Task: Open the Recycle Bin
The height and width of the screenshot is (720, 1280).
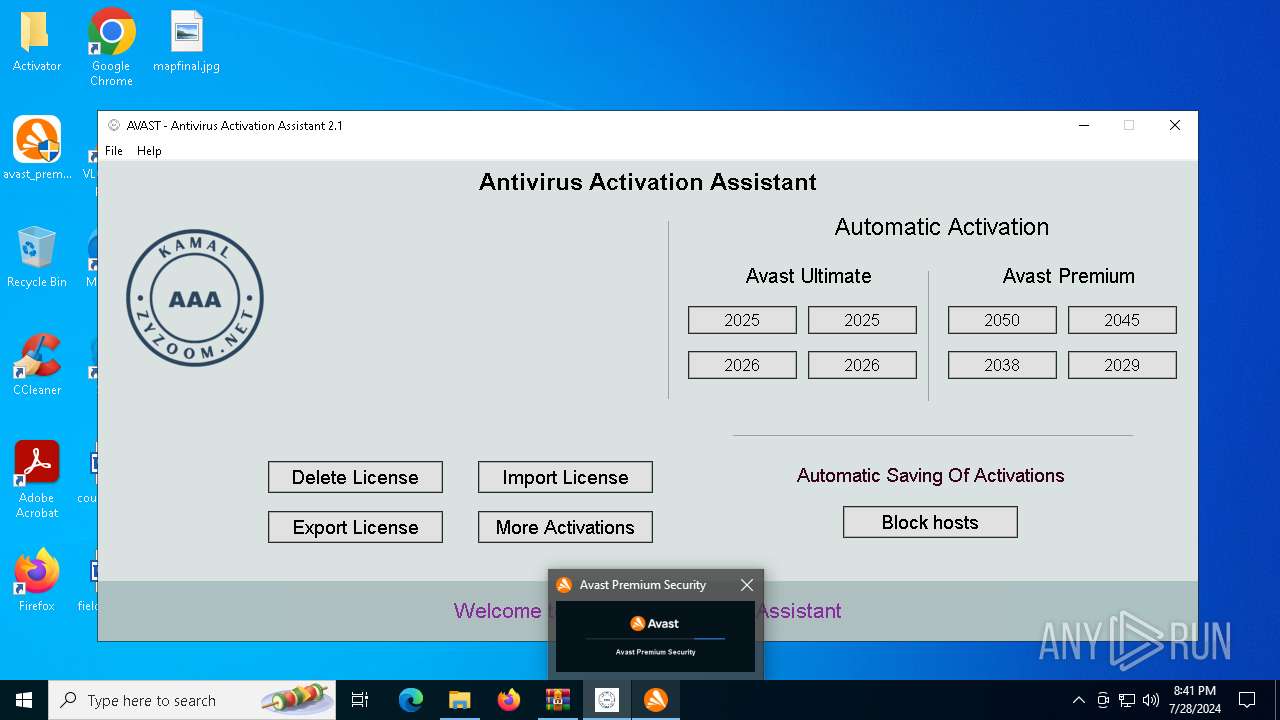Action: tap(37, 257)
